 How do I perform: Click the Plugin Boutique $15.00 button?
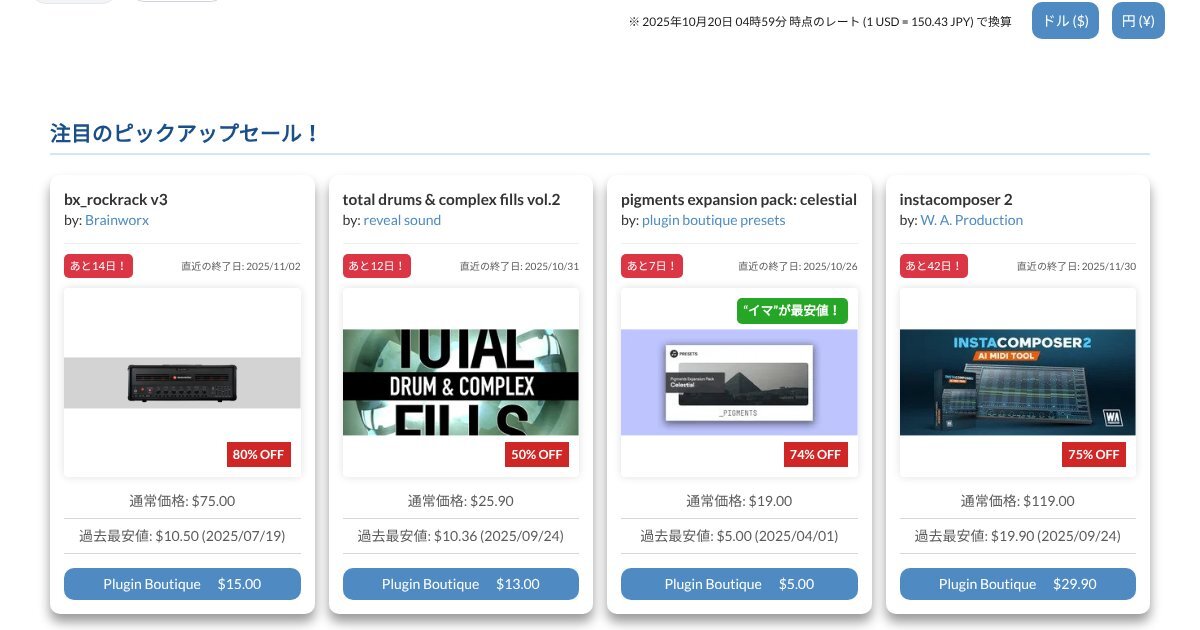click(x=182, y=584)
